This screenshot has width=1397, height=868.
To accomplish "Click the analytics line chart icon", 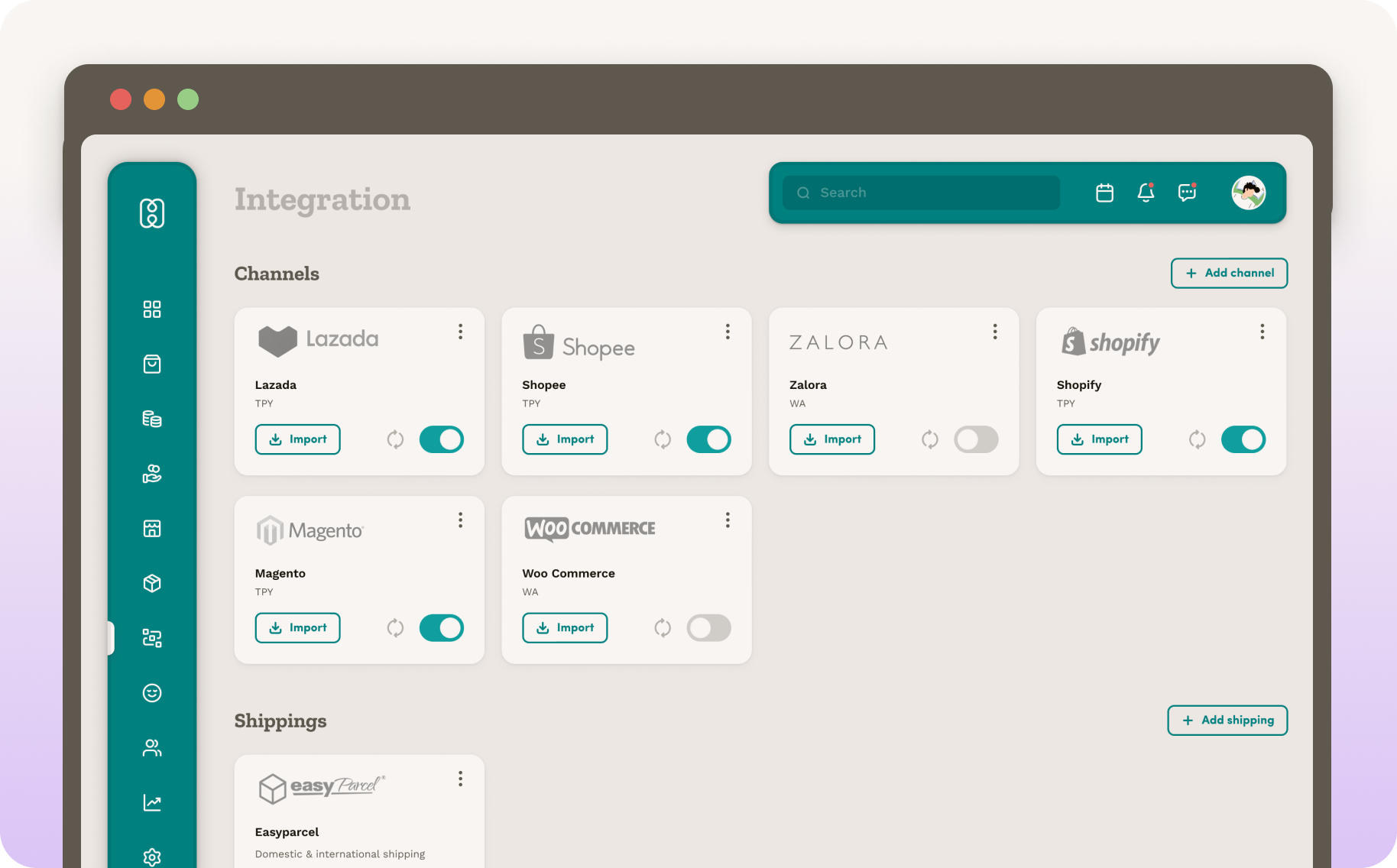I will (152, 802).
